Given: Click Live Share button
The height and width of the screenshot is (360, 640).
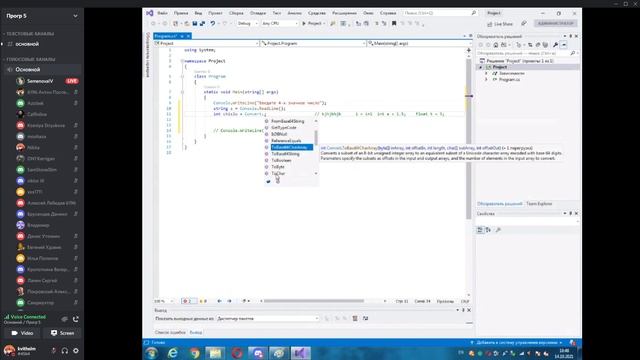Looking at the screenshot, I should [500, 24].
